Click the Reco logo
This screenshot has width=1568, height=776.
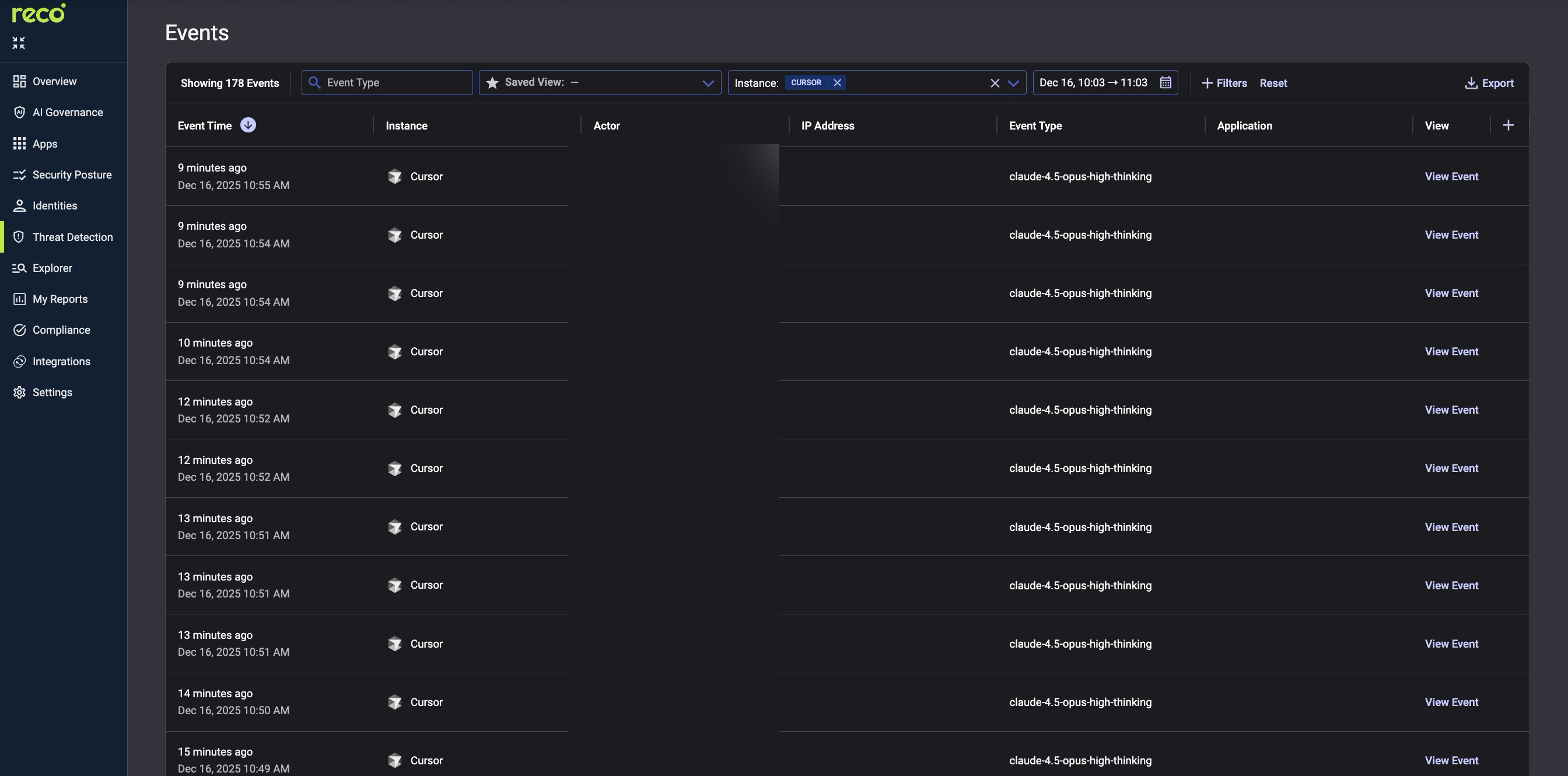coord(38,13)
